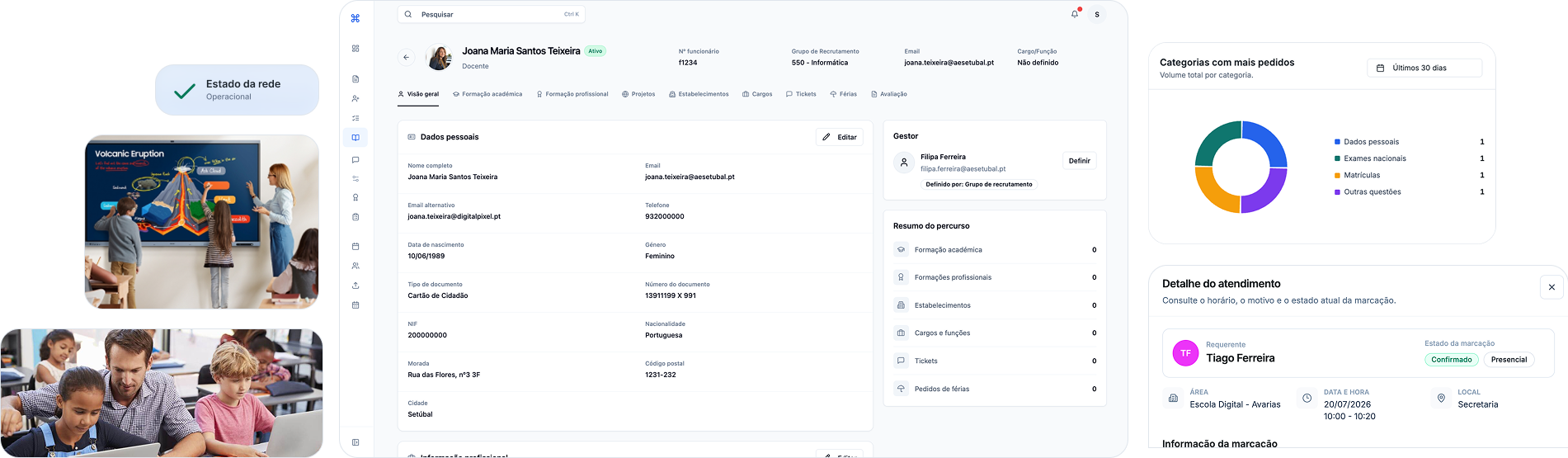Click Filipa Ferreira's user icon

(904, 163)
